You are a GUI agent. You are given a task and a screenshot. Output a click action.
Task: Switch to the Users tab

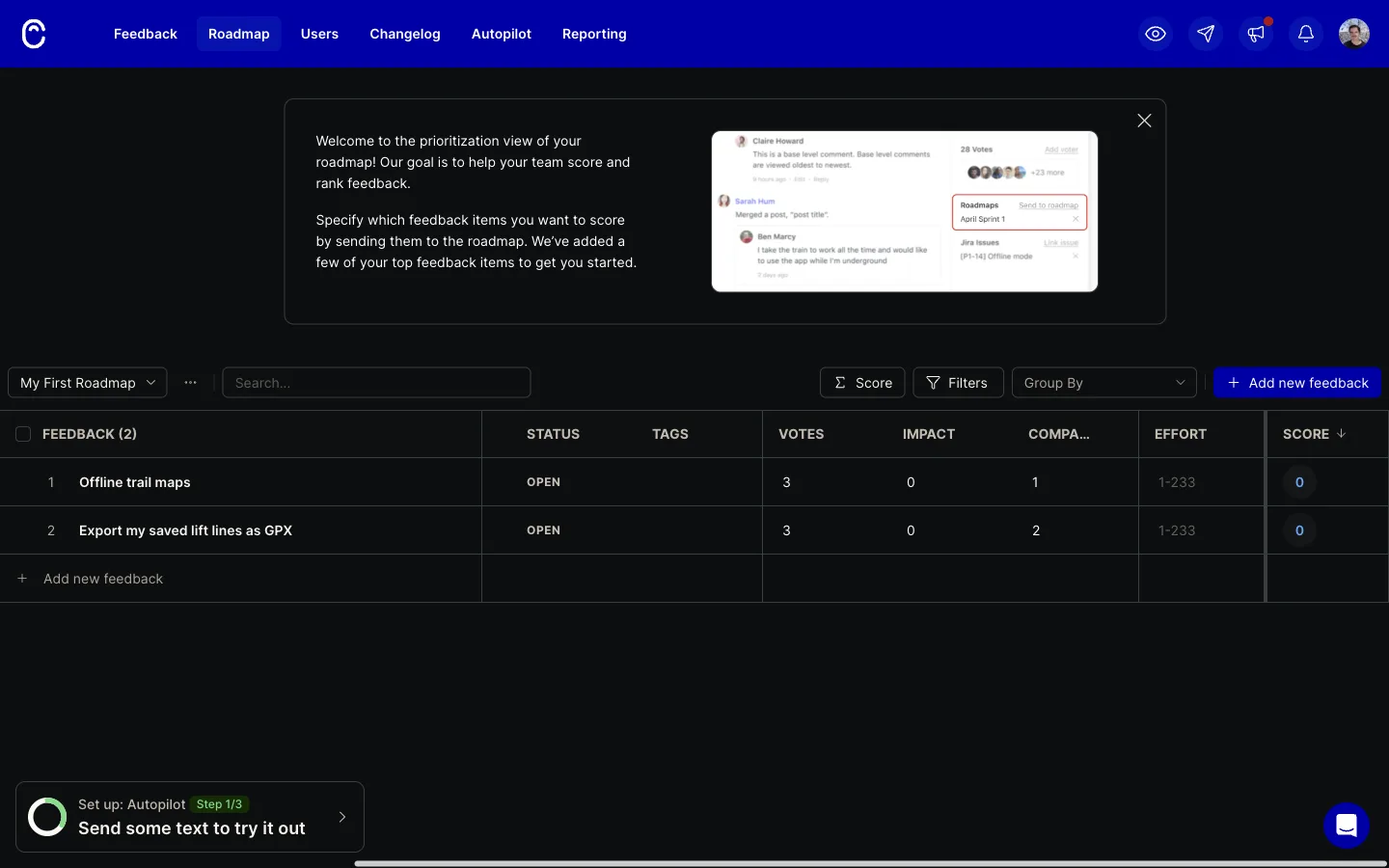coord(319,34)
